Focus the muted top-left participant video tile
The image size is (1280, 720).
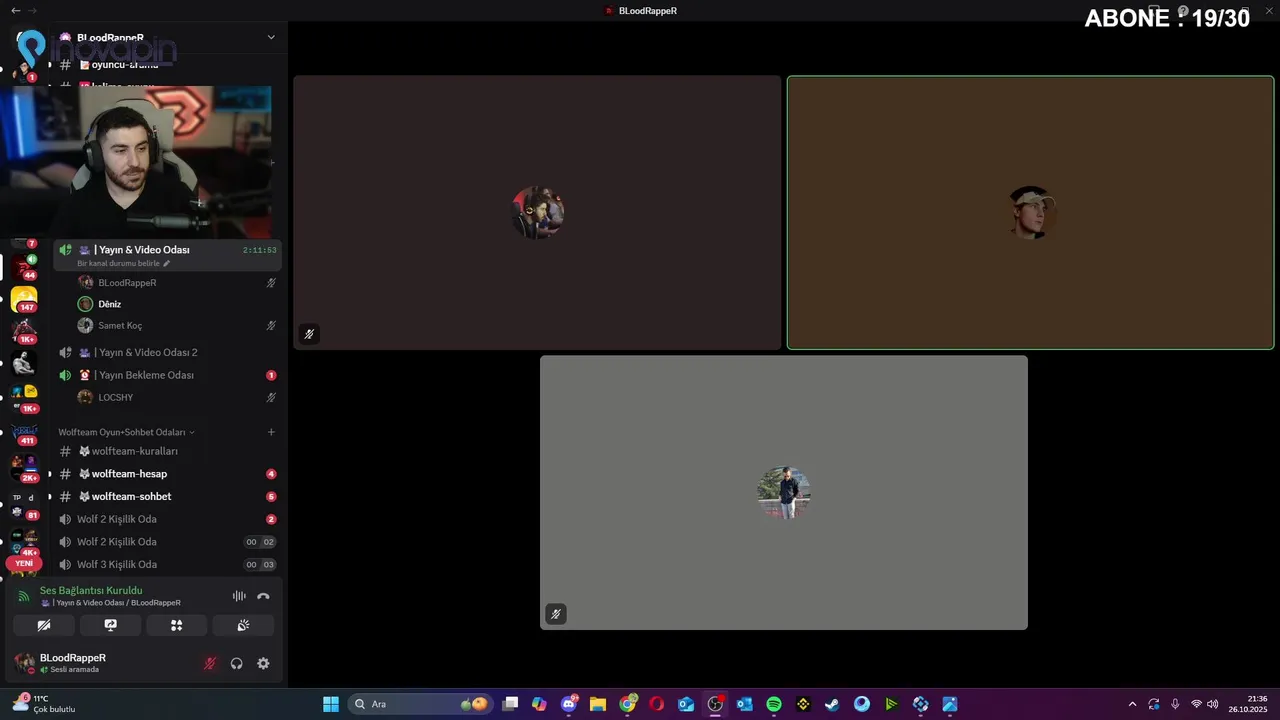click(x=537, y=213)
